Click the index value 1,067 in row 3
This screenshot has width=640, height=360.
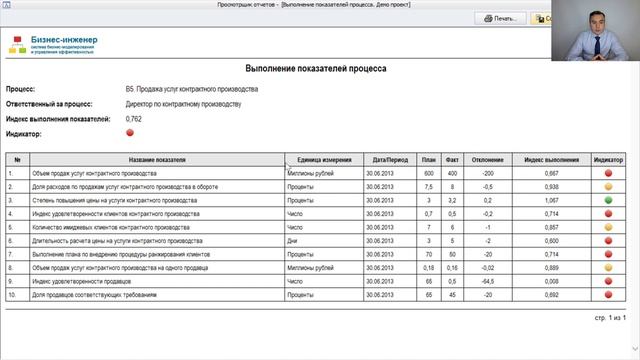coord(551,200)
